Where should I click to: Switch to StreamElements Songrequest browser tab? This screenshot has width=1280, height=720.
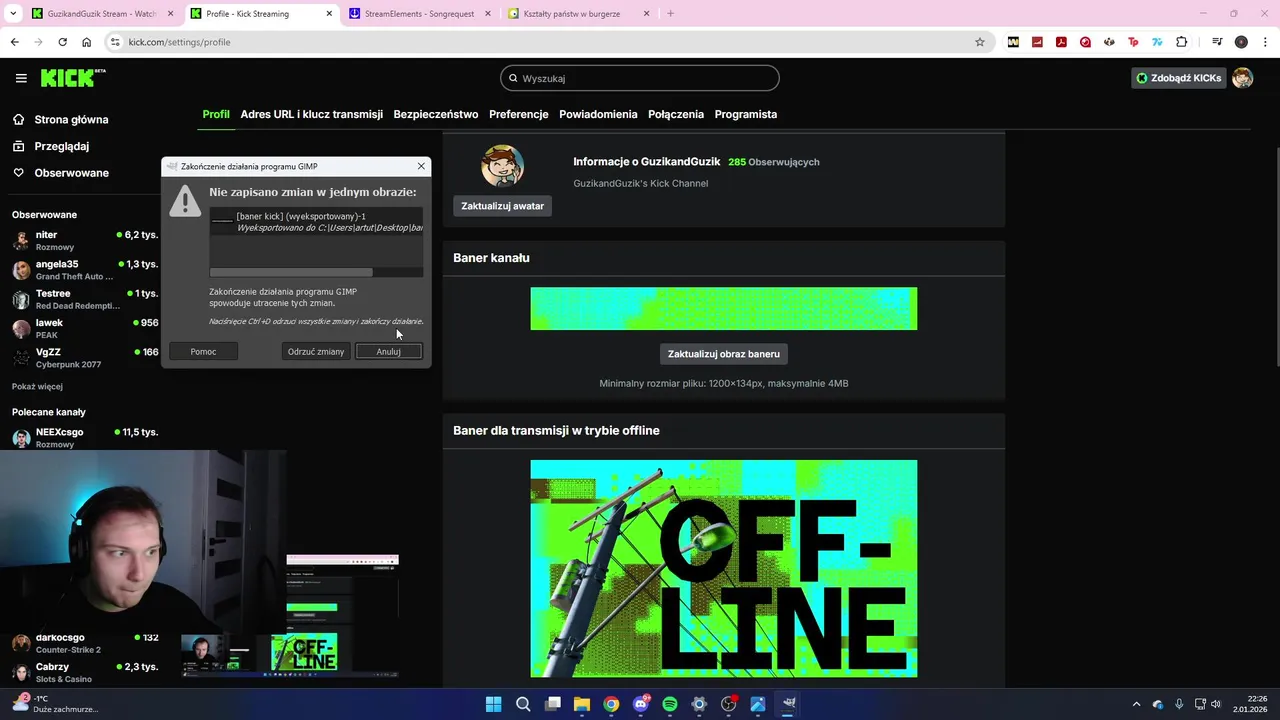point(420,14)
